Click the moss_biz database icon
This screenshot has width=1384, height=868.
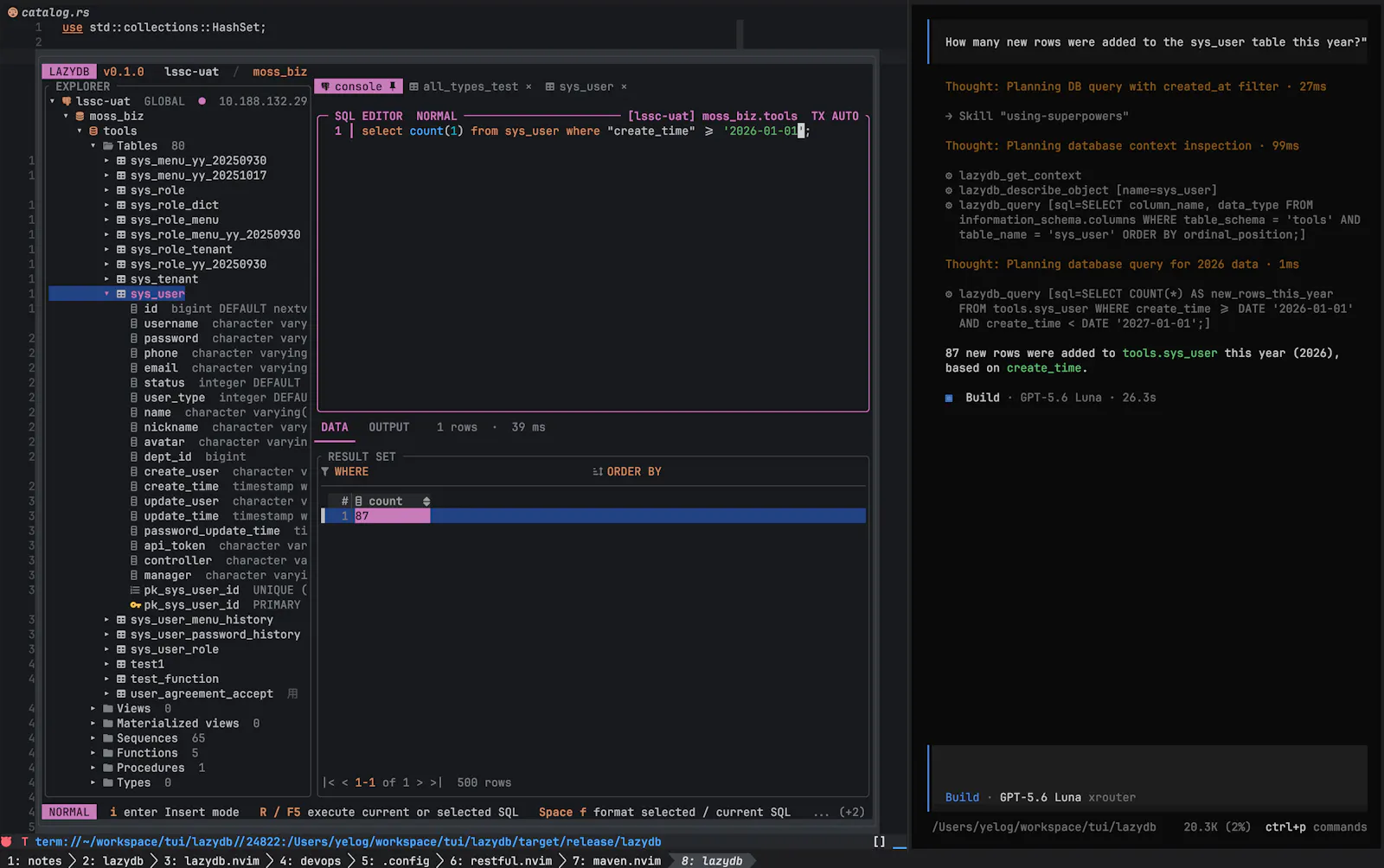tap(80, 116)
